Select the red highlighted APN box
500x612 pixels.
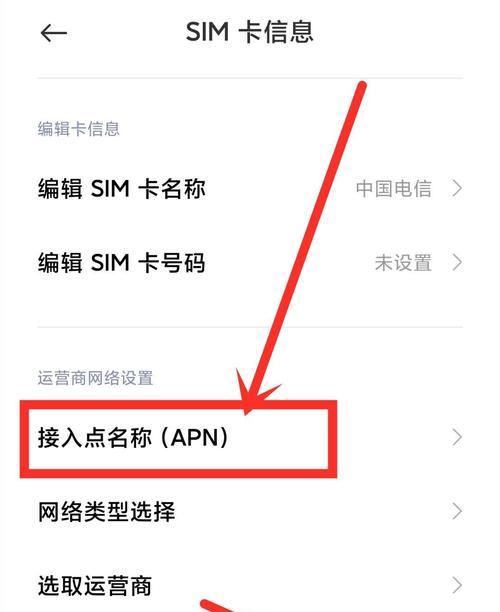pos(178,439)
